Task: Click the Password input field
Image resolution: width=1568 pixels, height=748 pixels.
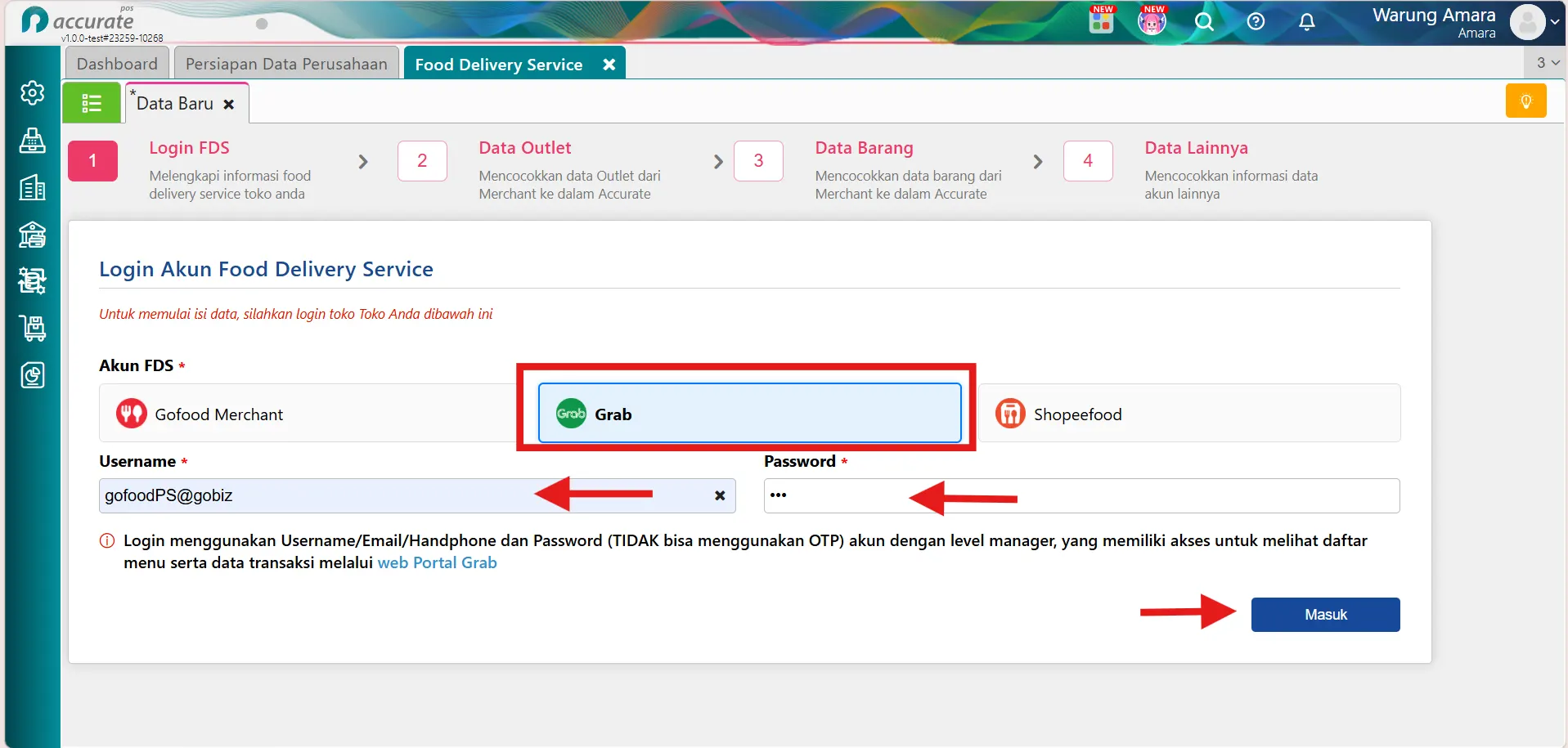Action: (1081, 495)
